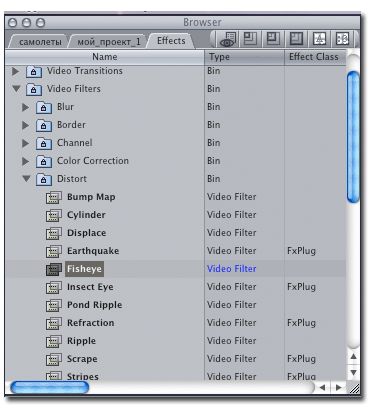The width and height of the screenshot is (371, 410).
Task: Select the Scrape filter name
Action: (x=82, y=359)
